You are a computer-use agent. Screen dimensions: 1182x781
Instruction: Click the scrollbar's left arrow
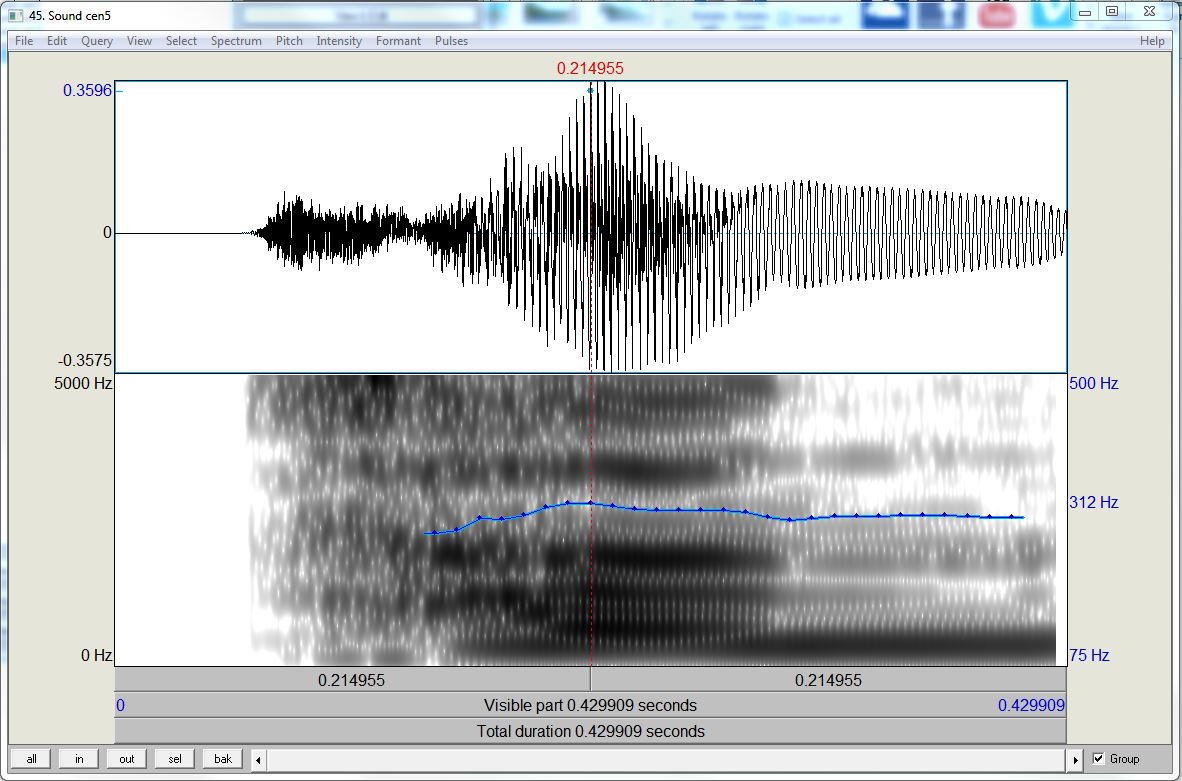(259, 760)
